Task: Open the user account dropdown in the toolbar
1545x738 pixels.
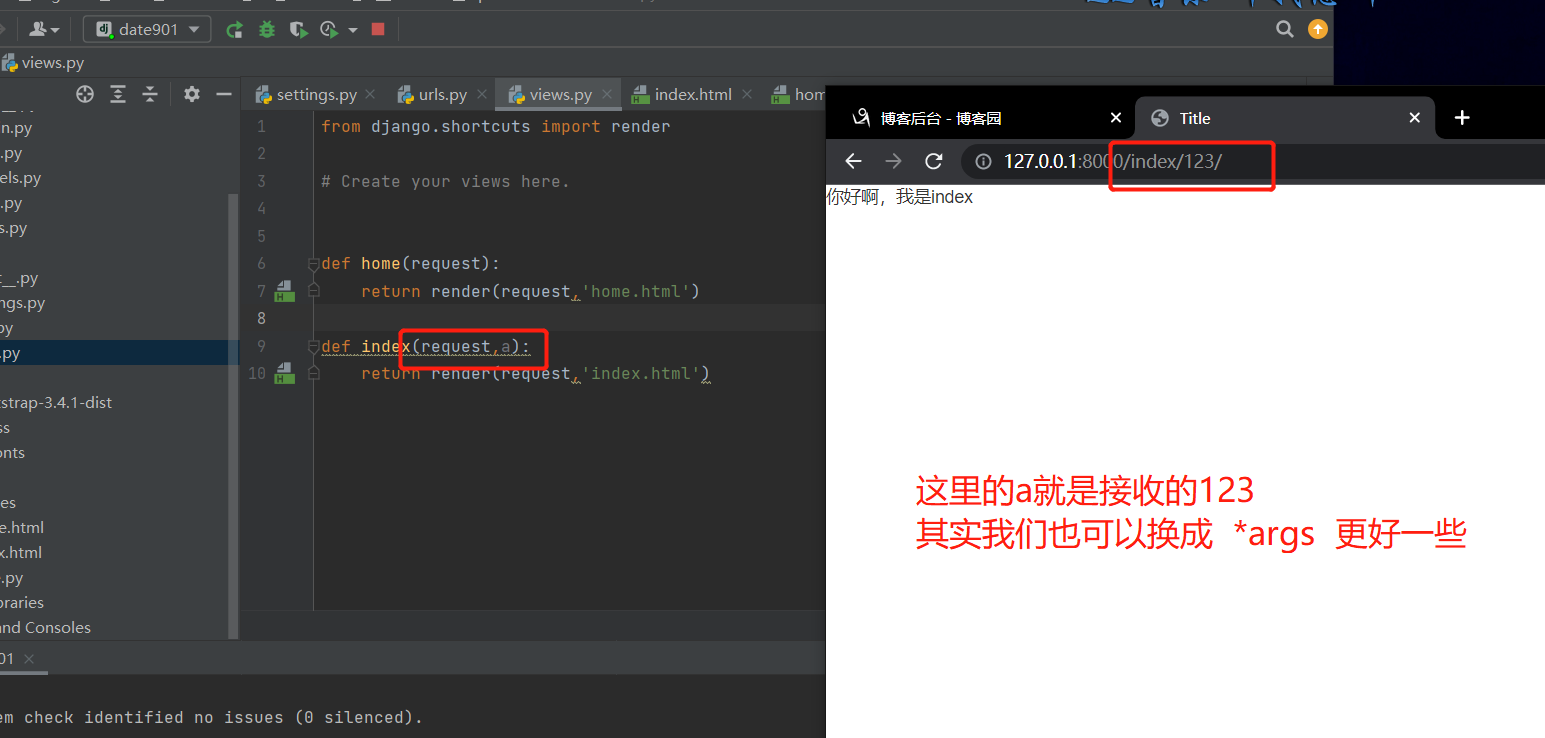Action: 44,29
